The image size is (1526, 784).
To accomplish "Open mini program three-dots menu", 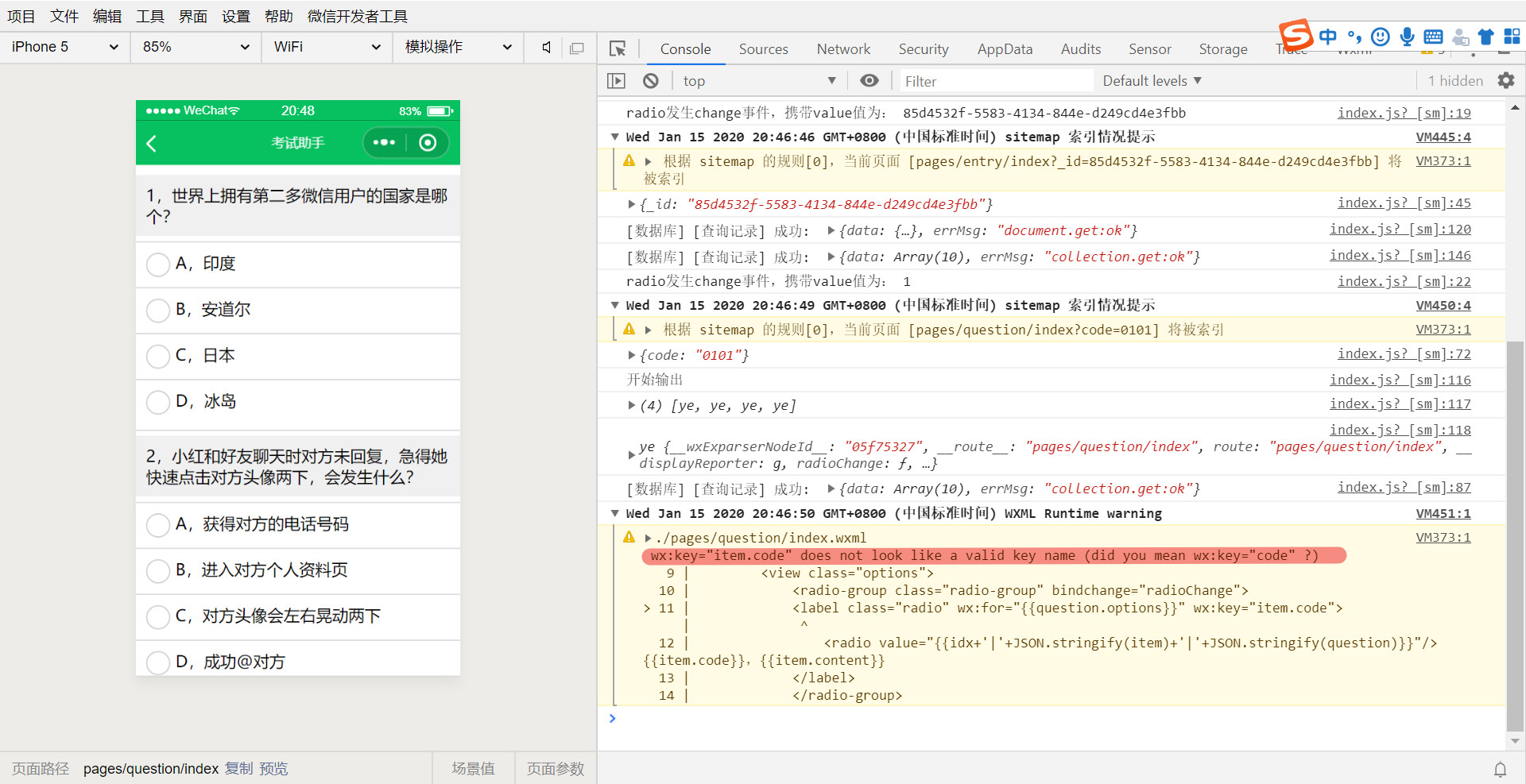I will point(385,142).
